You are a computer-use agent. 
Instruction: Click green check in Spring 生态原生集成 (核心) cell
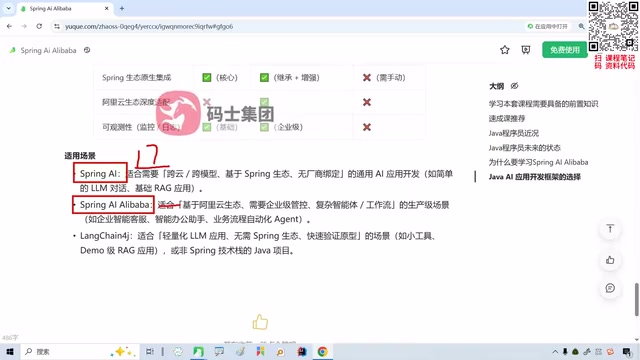(207, 78)
